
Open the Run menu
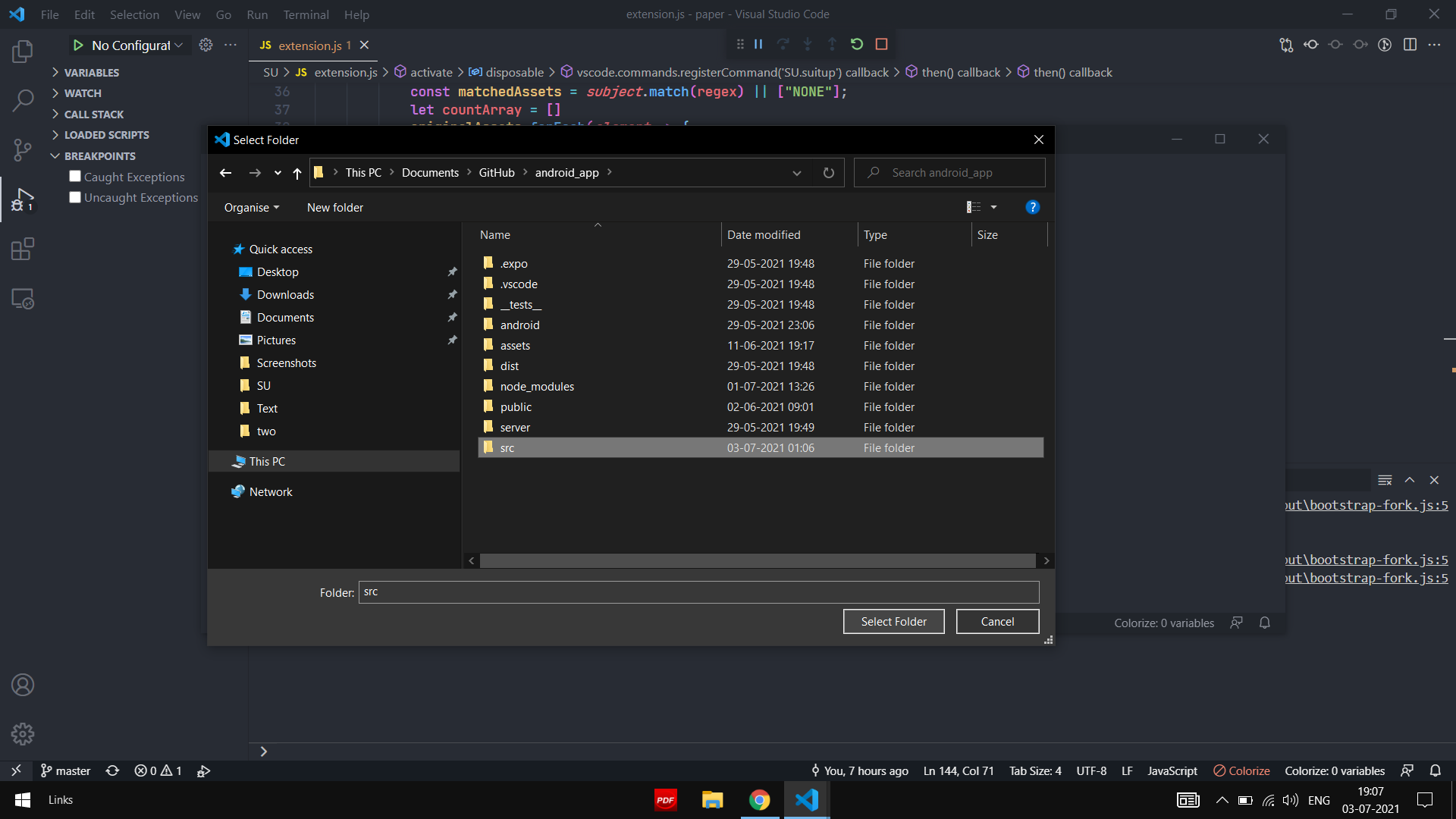tap(257, 14)
